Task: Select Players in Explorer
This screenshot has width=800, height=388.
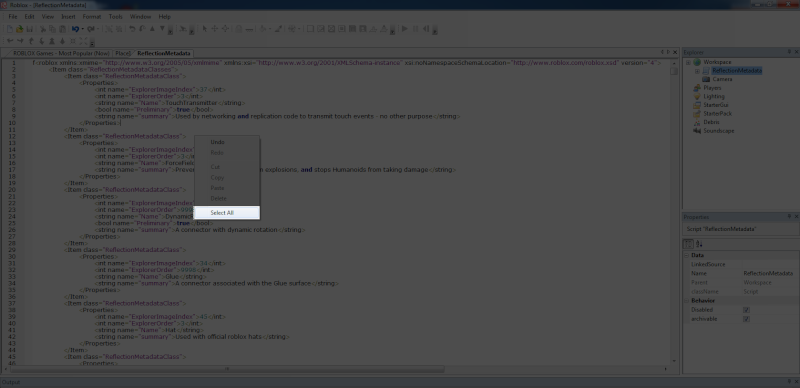Action: coord(712,88)
